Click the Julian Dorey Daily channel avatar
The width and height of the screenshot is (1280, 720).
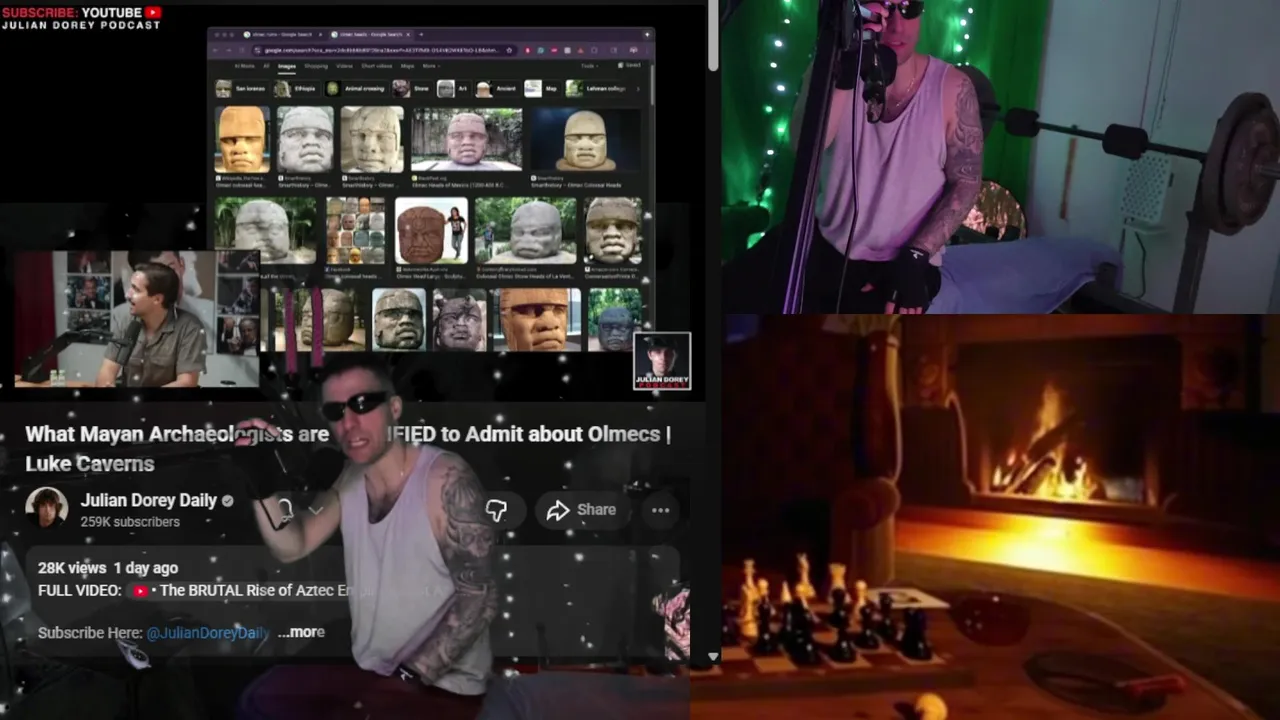tap(46, 508)
